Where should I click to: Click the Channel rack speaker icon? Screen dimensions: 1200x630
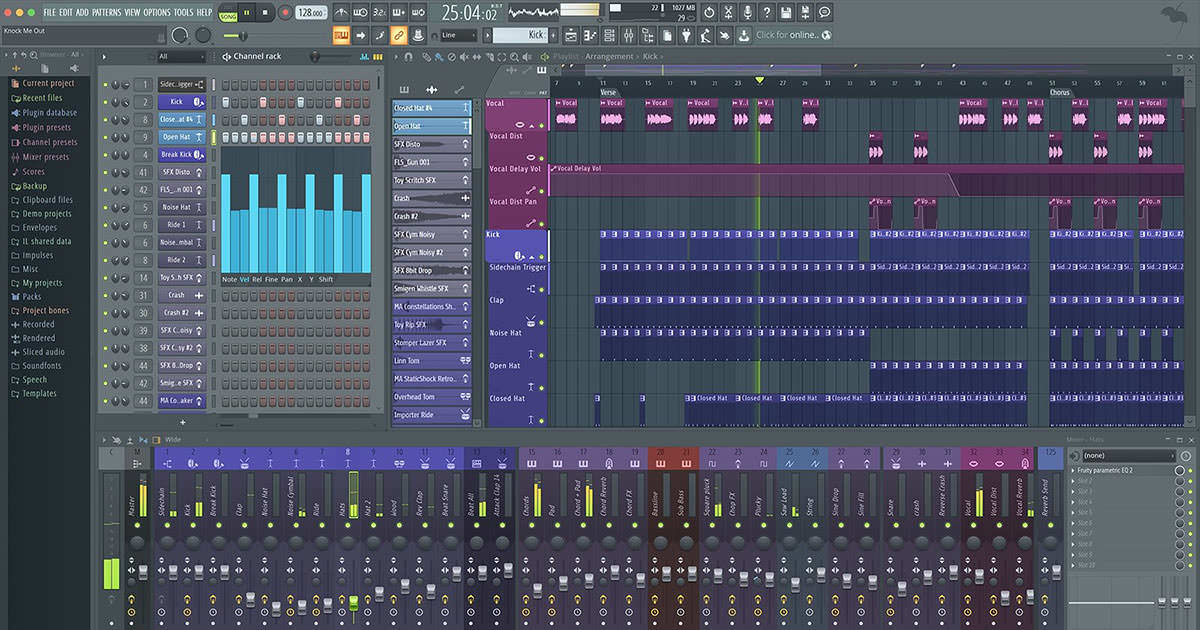225,56
